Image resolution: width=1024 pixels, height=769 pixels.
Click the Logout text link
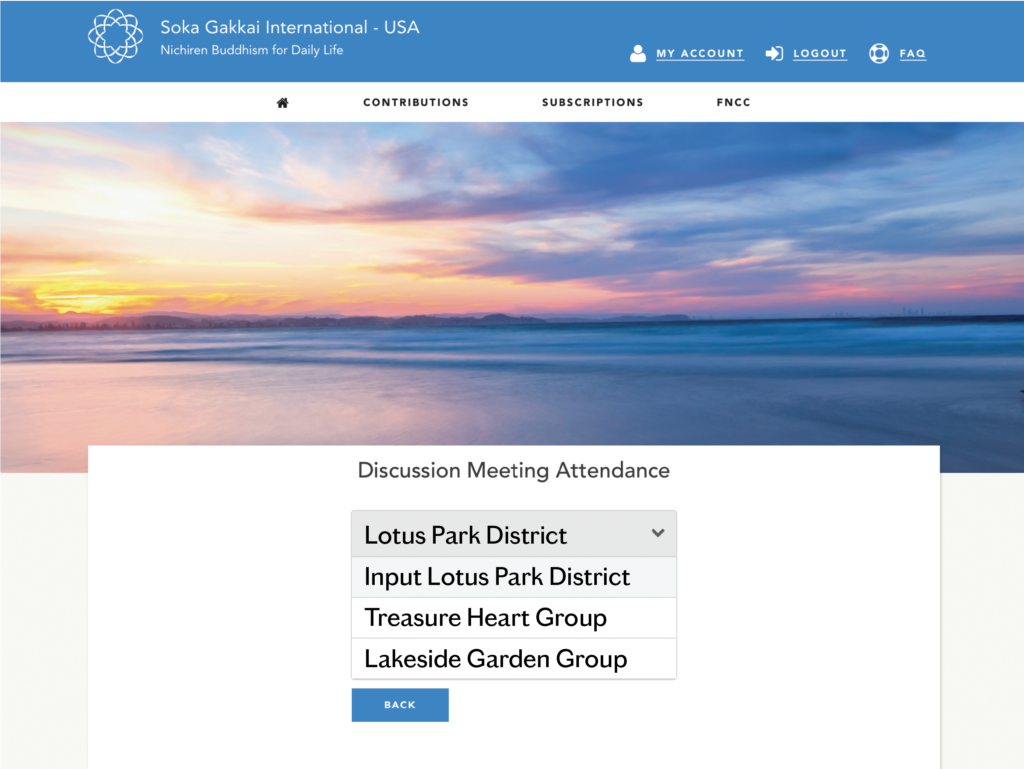(x=820, y=54)
